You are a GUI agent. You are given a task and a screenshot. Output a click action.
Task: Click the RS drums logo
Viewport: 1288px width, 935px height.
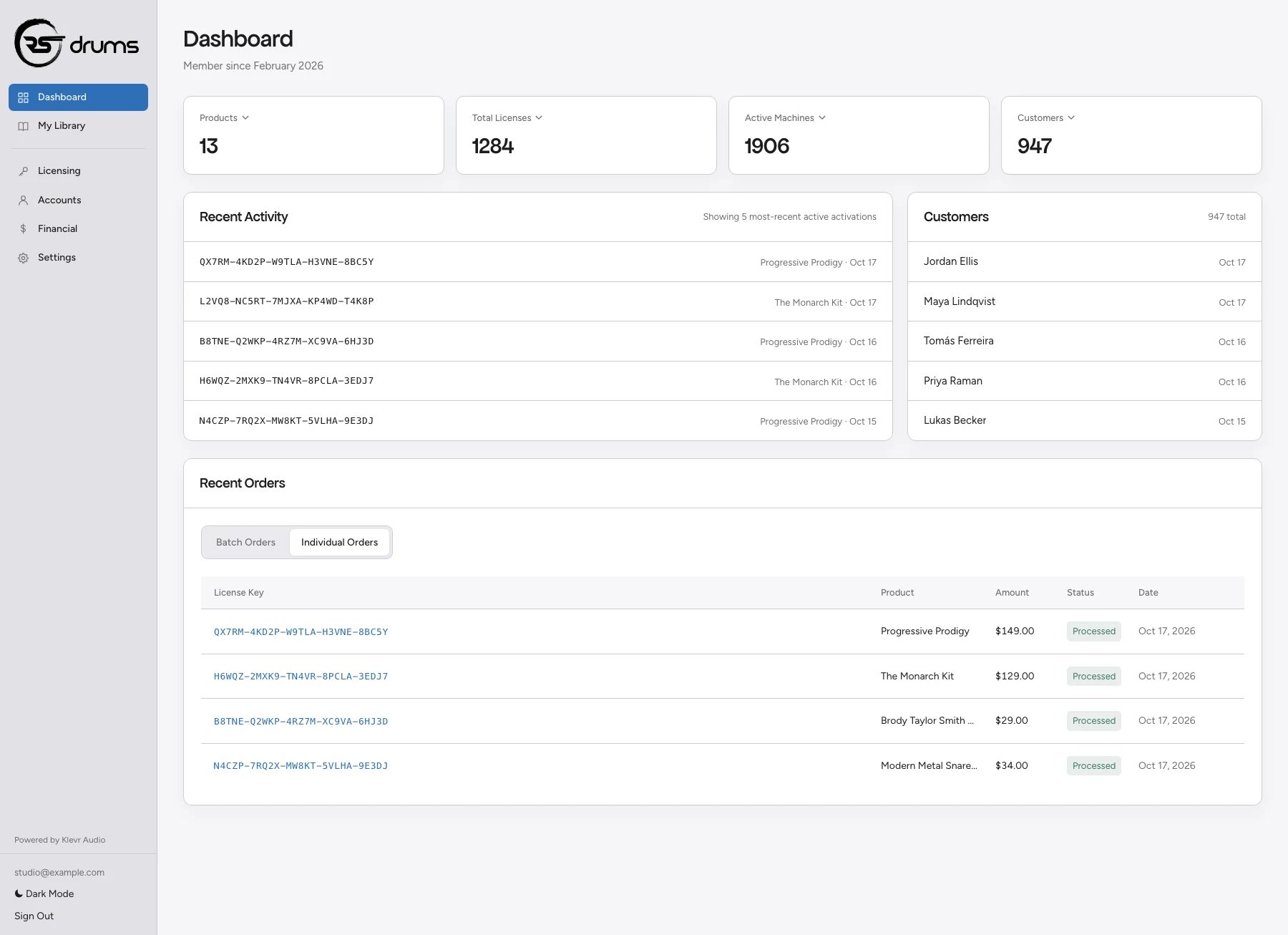(x=77, y=43)
